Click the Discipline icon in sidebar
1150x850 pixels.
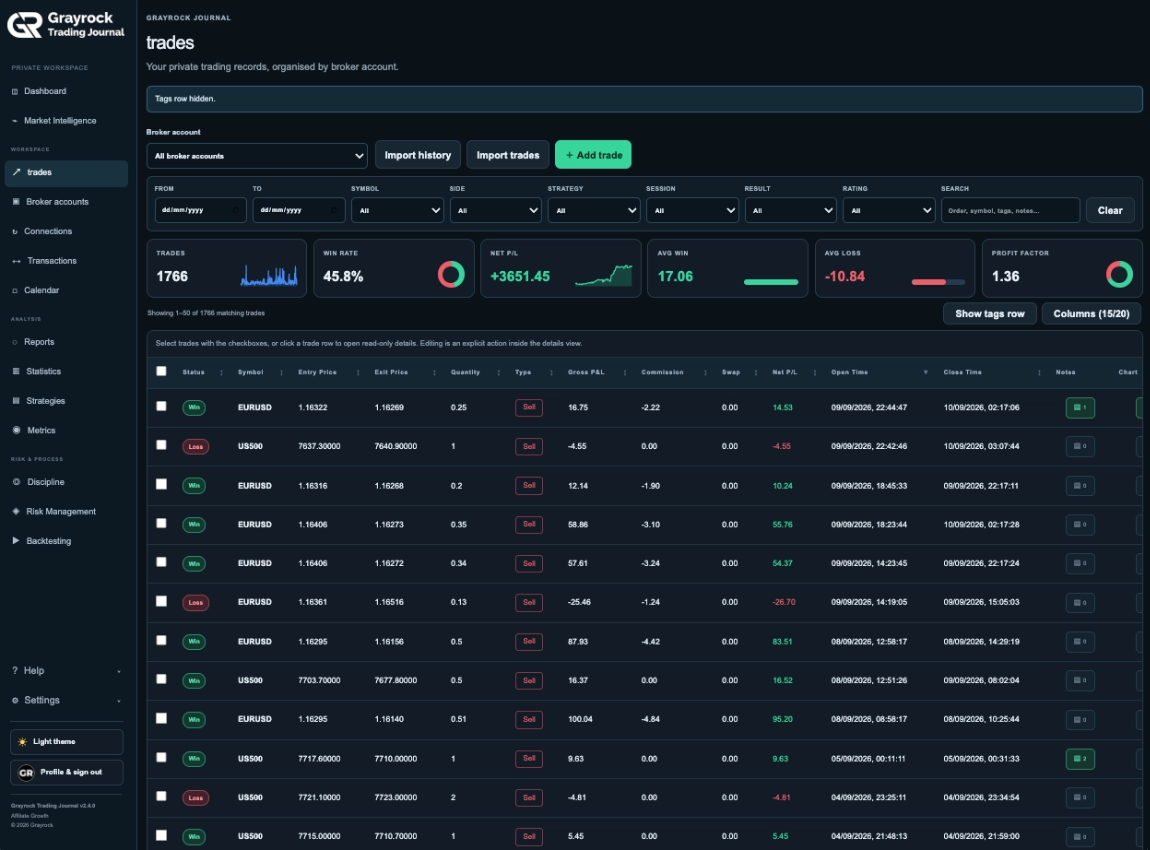[15, 482]
